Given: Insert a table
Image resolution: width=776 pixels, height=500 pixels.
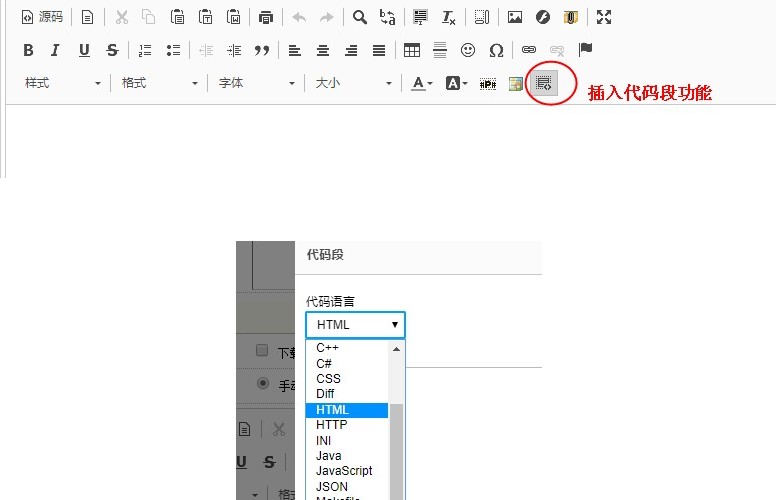Looking at the screenshot, I should 411,50.
